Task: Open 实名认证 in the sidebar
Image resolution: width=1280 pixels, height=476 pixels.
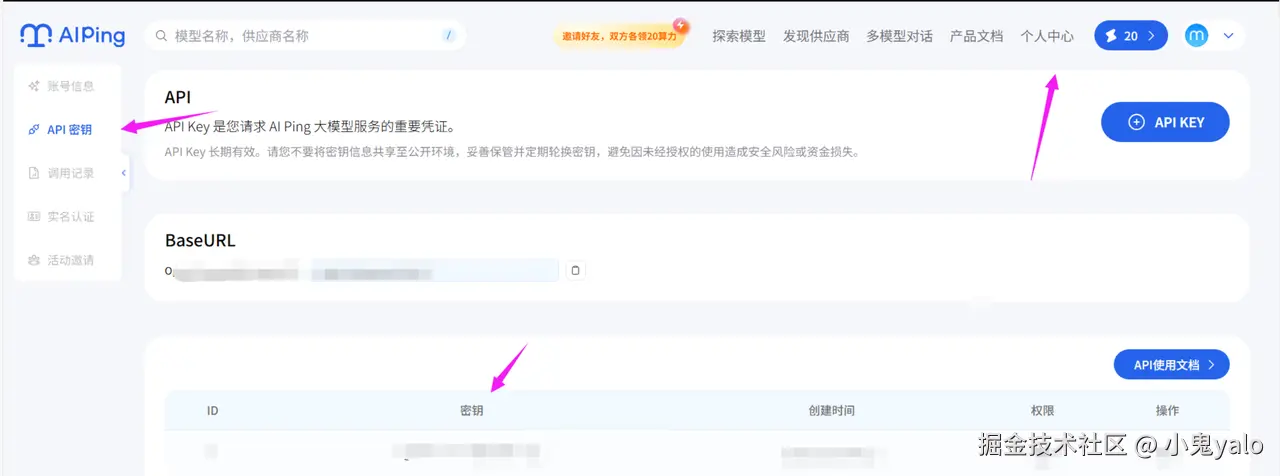Action: 62,216
